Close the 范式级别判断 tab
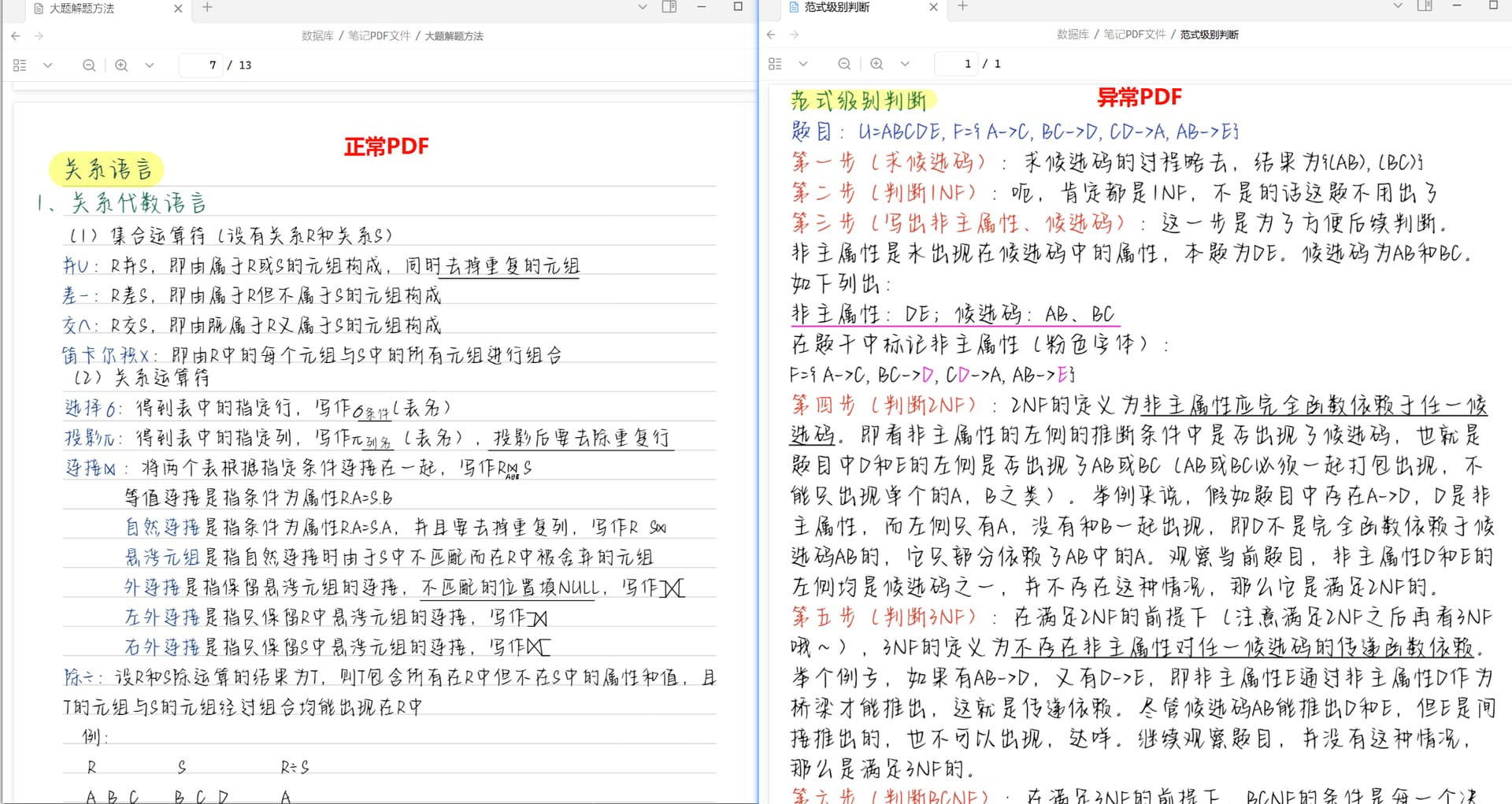The image size is (1512, 804). [x=933, y=7]
